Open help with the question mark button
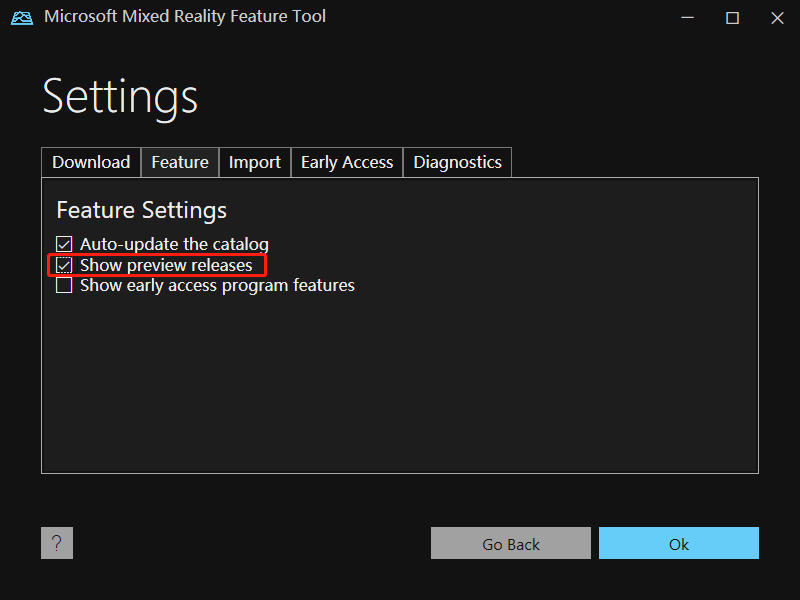 (57, 543)
